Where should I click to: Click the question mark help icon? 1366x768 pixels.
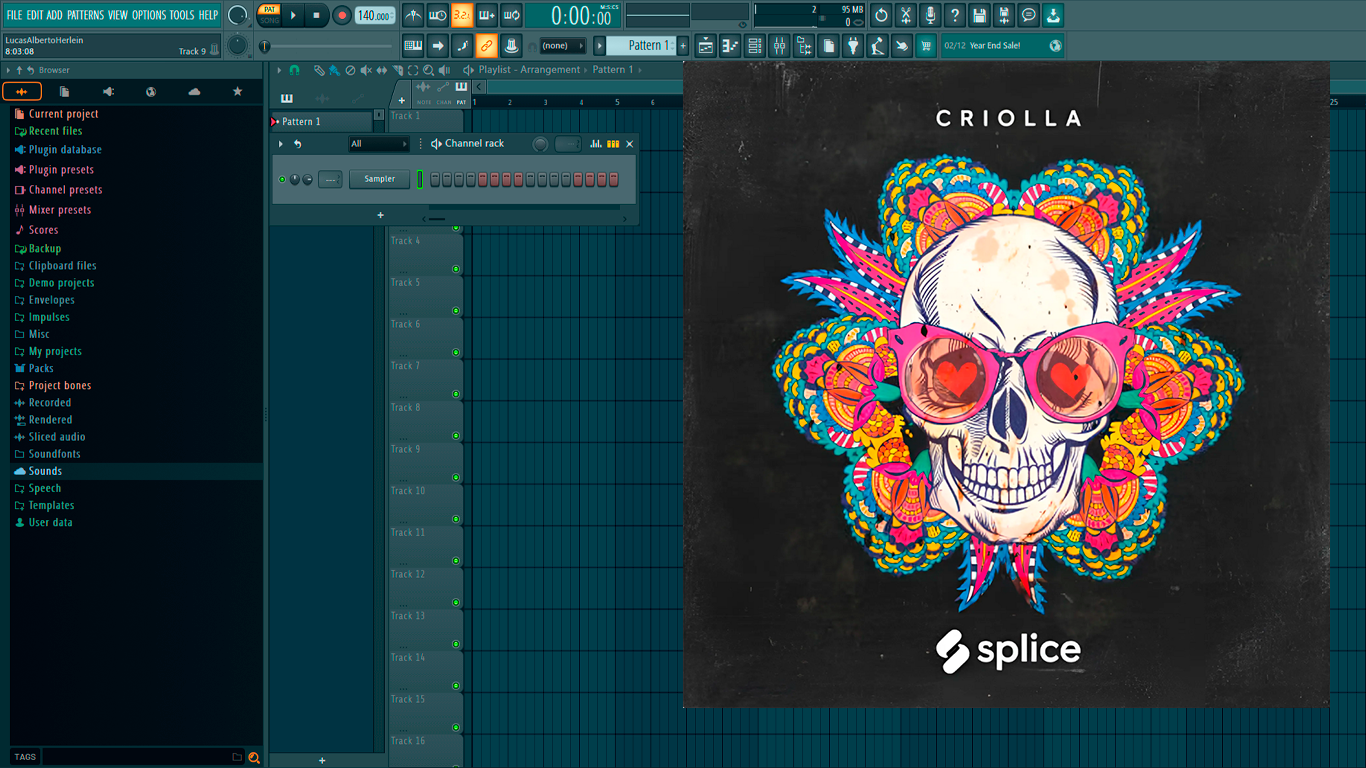pos(955,15)
